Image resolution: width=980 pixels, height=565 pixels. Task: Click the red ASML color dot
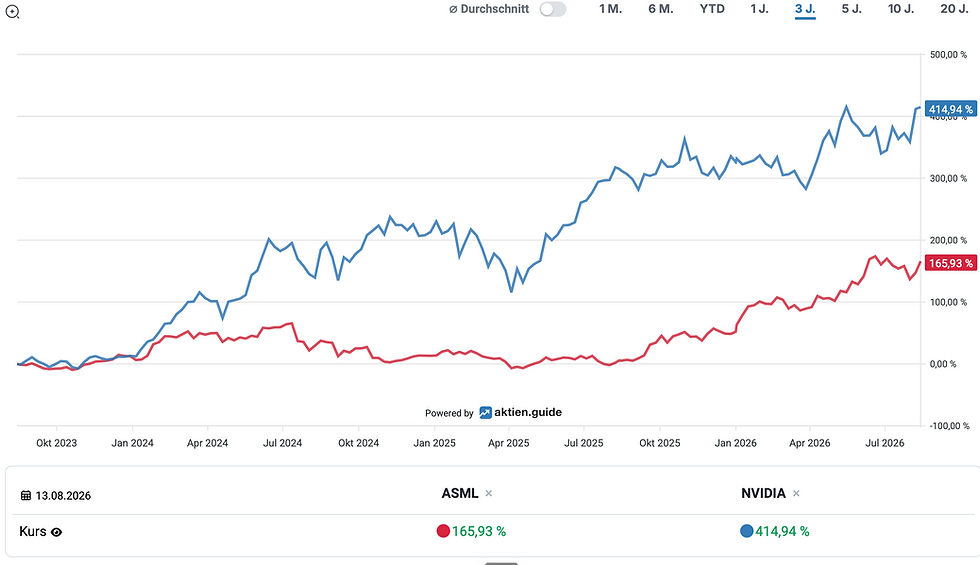tap(443, 531)
